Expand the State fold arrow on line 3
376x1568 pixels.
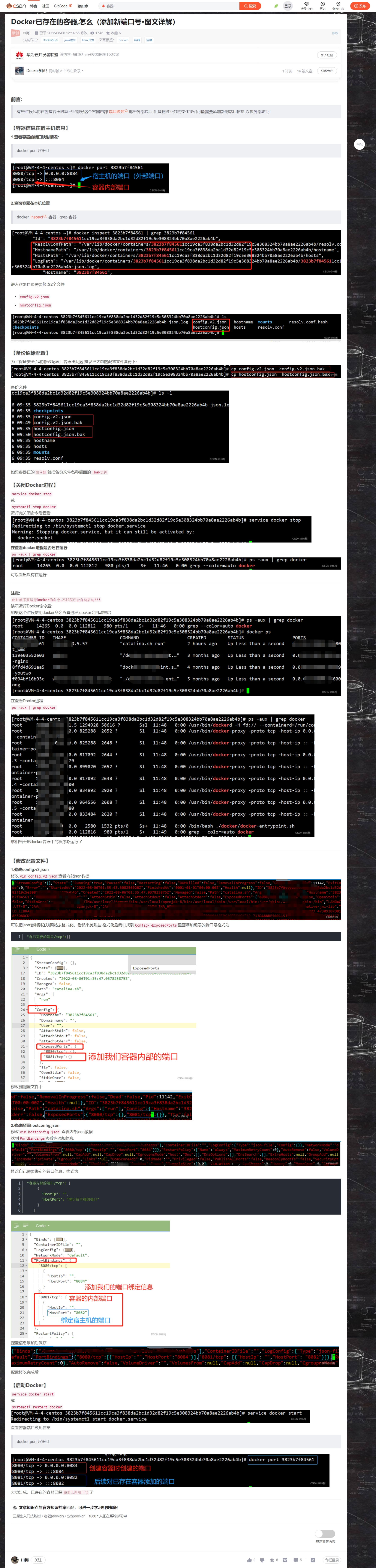coord(27,968)
